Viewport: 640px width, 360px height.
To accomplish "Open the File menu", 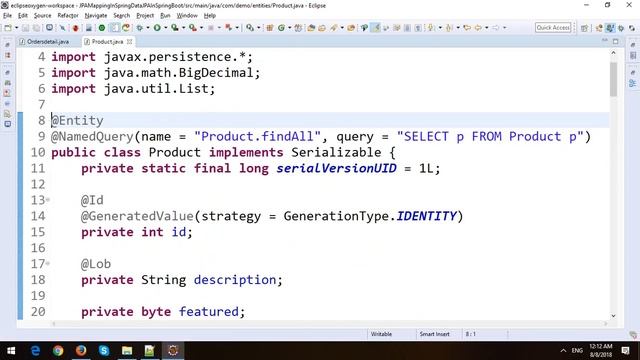I will tap(7, 16).
